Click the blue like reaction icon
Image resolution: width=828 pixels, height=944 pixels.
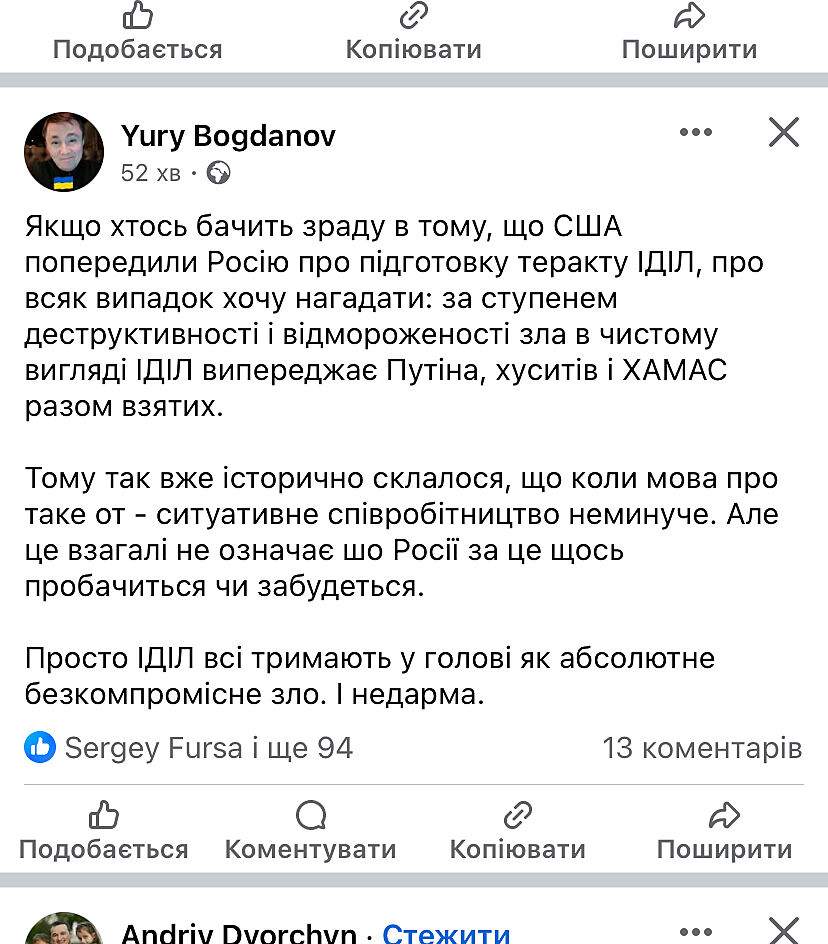click(40, 747)
